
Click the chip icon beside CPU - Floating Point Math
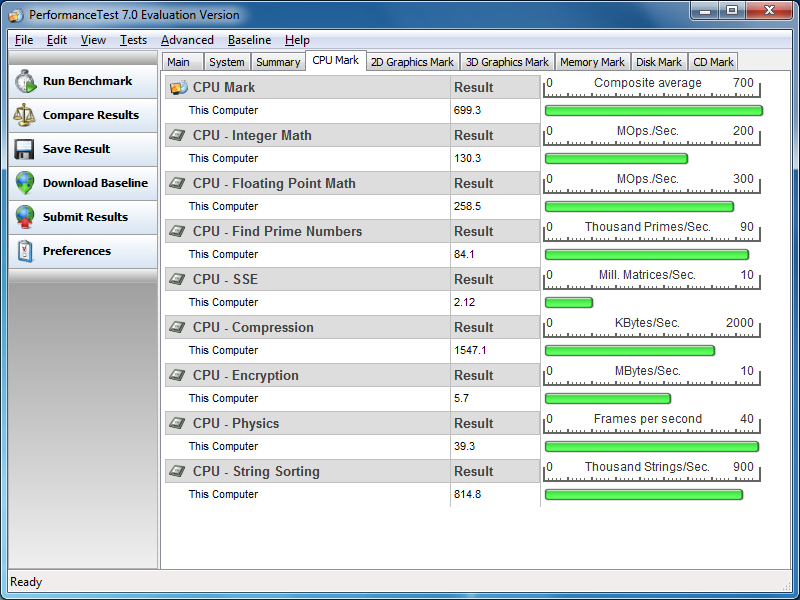tap(177, 183)
